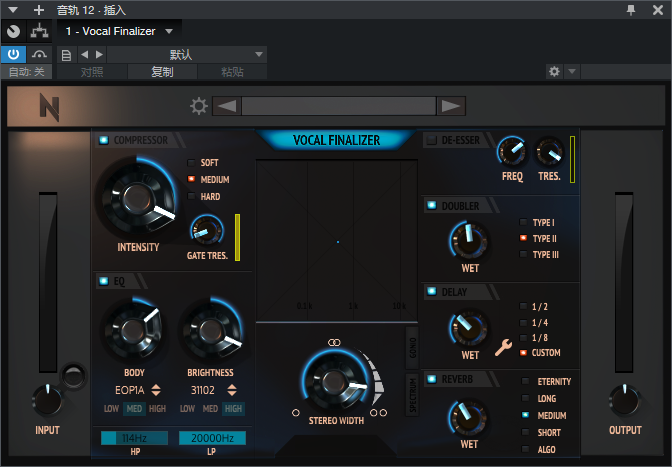Click the 复制 copy button
This screenshot has width=672, height=467.
(x=162, y=72)
